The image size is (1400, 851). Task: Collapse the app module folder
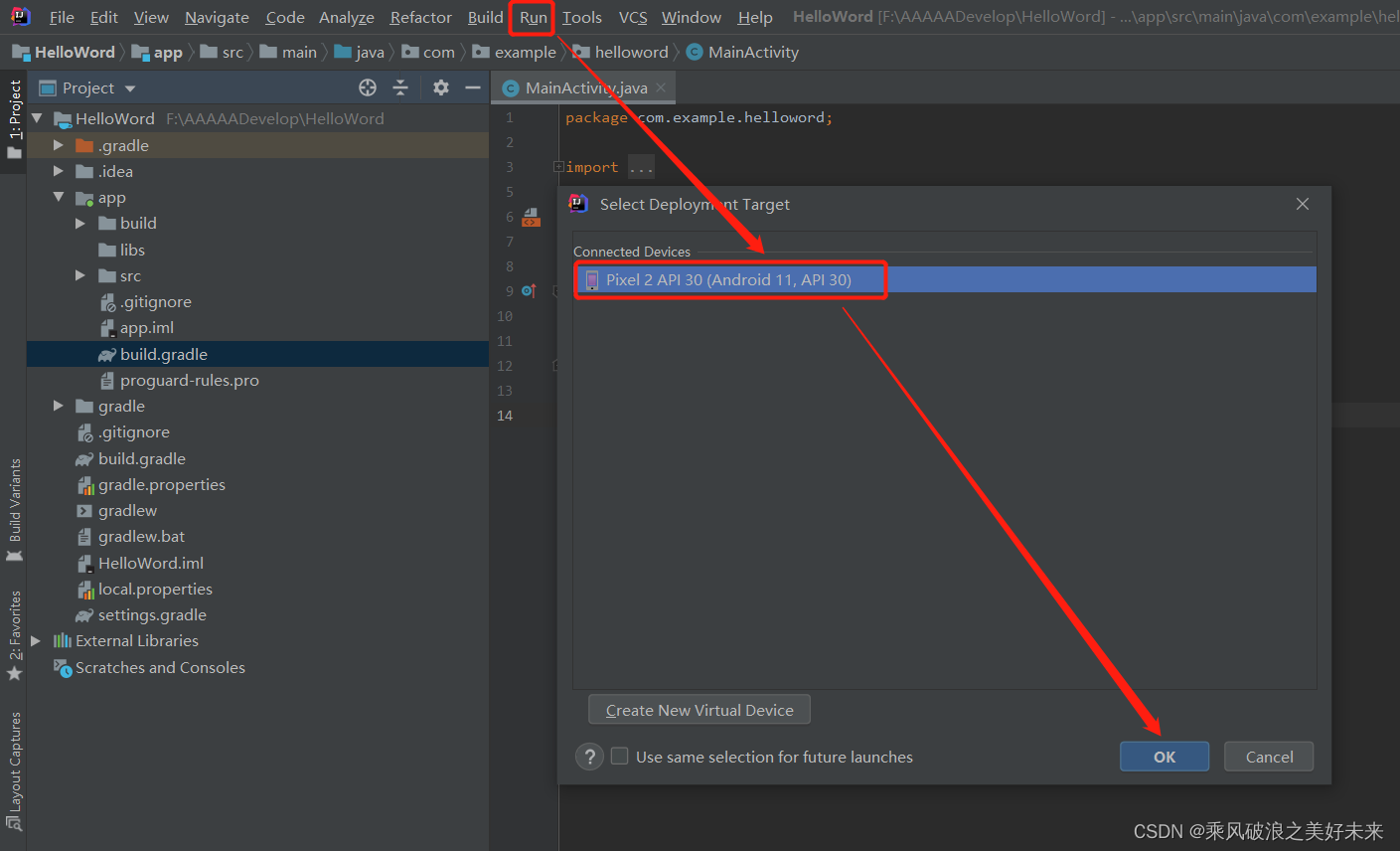(59, 197)
